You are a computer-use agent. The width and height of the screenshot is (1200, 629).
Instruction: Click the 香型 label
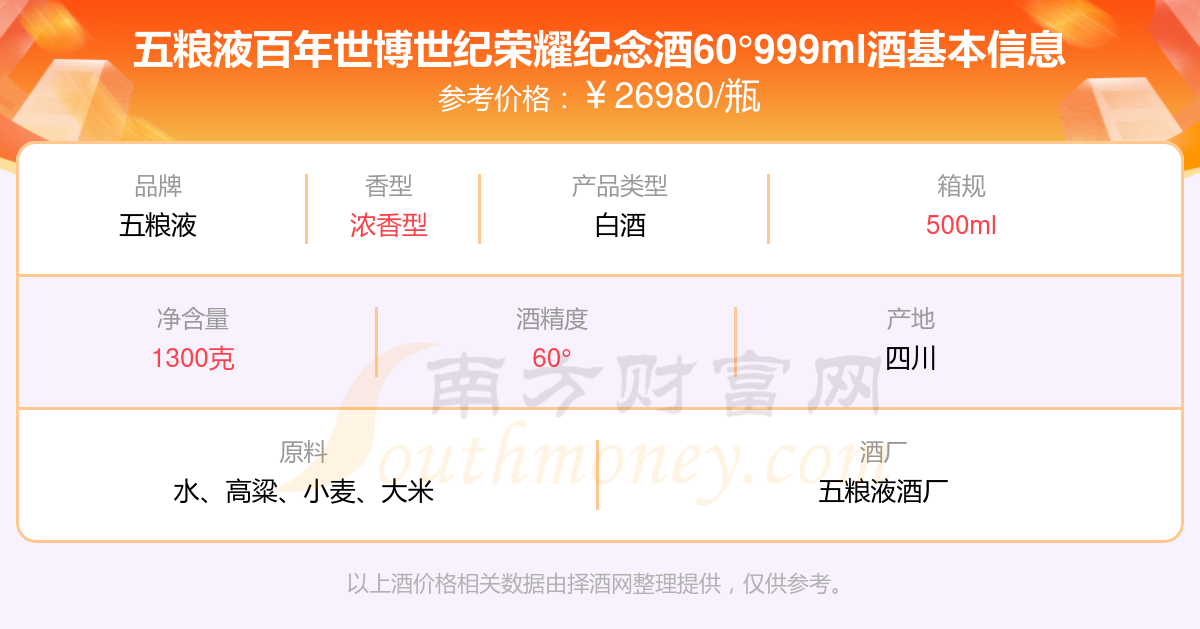pos(389,186)
